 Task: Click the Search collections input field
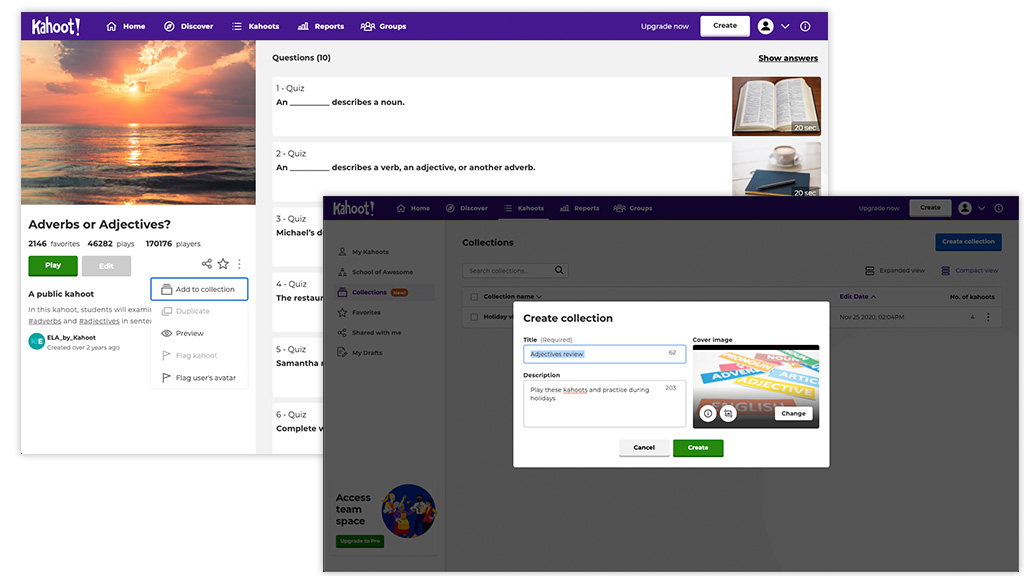[515, 270]
